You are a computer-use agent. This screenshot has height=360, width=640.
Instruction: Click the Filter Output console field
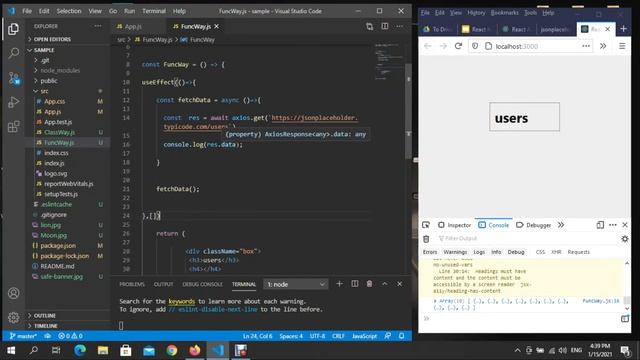(527, 238)
